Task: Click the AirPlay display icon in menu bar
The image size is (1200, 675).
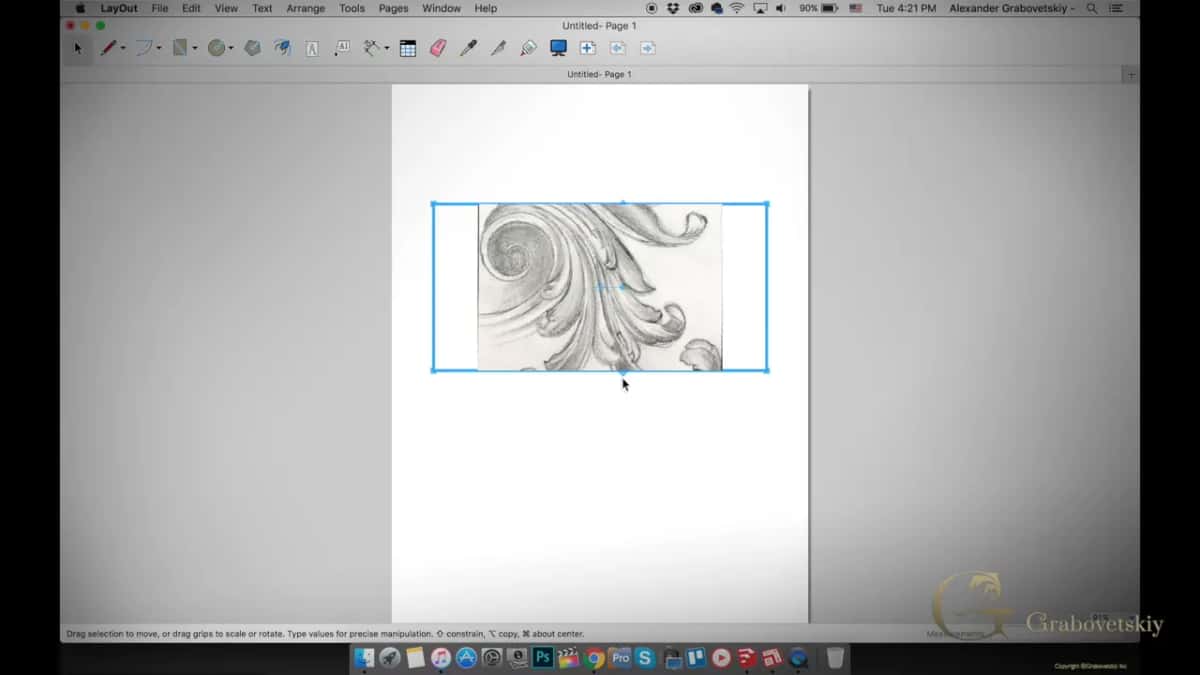Action: click(x=759, y=8)
